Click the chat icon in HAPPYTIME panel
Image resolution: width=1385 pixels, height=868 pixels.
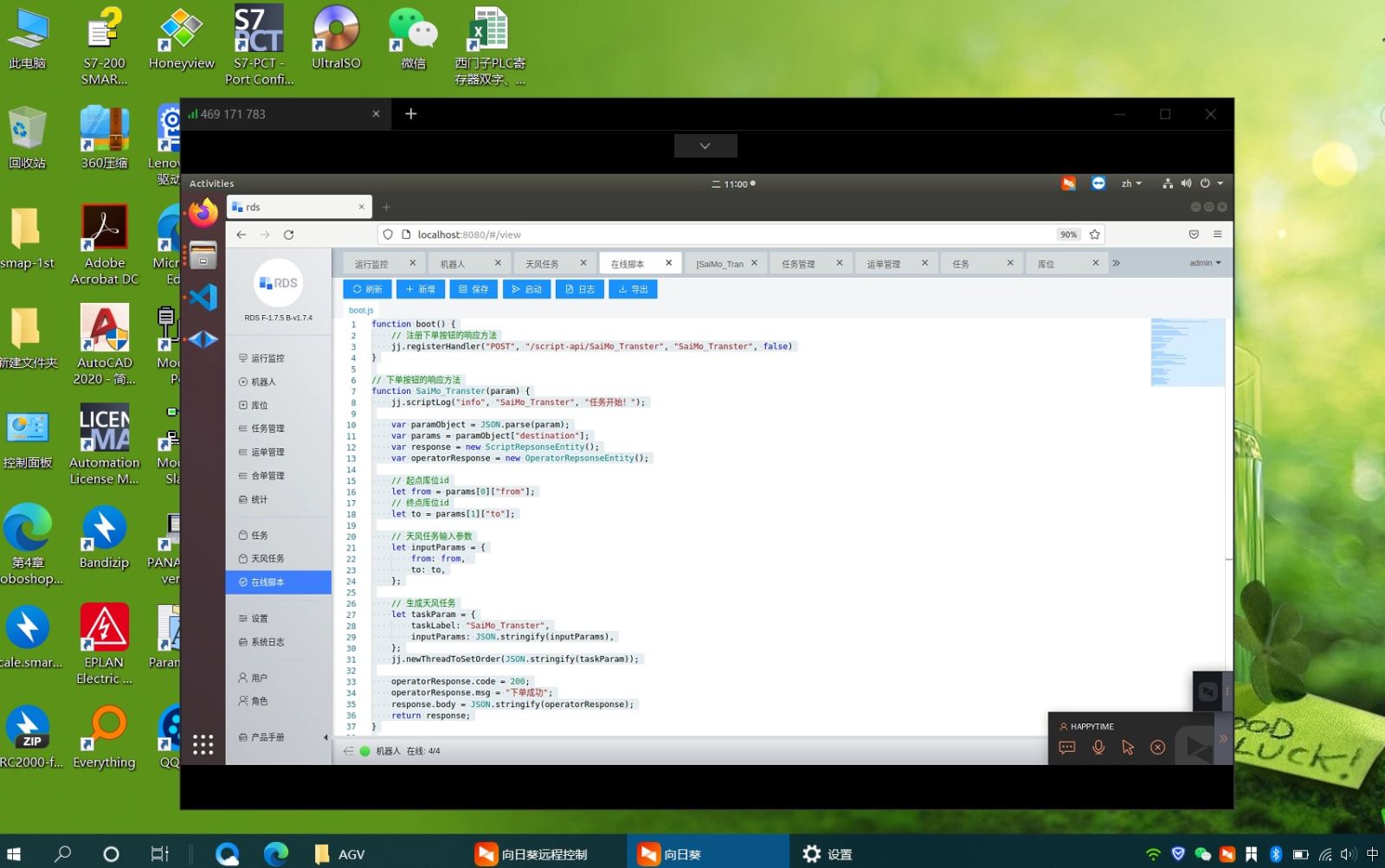pyautogui.click(x=1067, y=748)
